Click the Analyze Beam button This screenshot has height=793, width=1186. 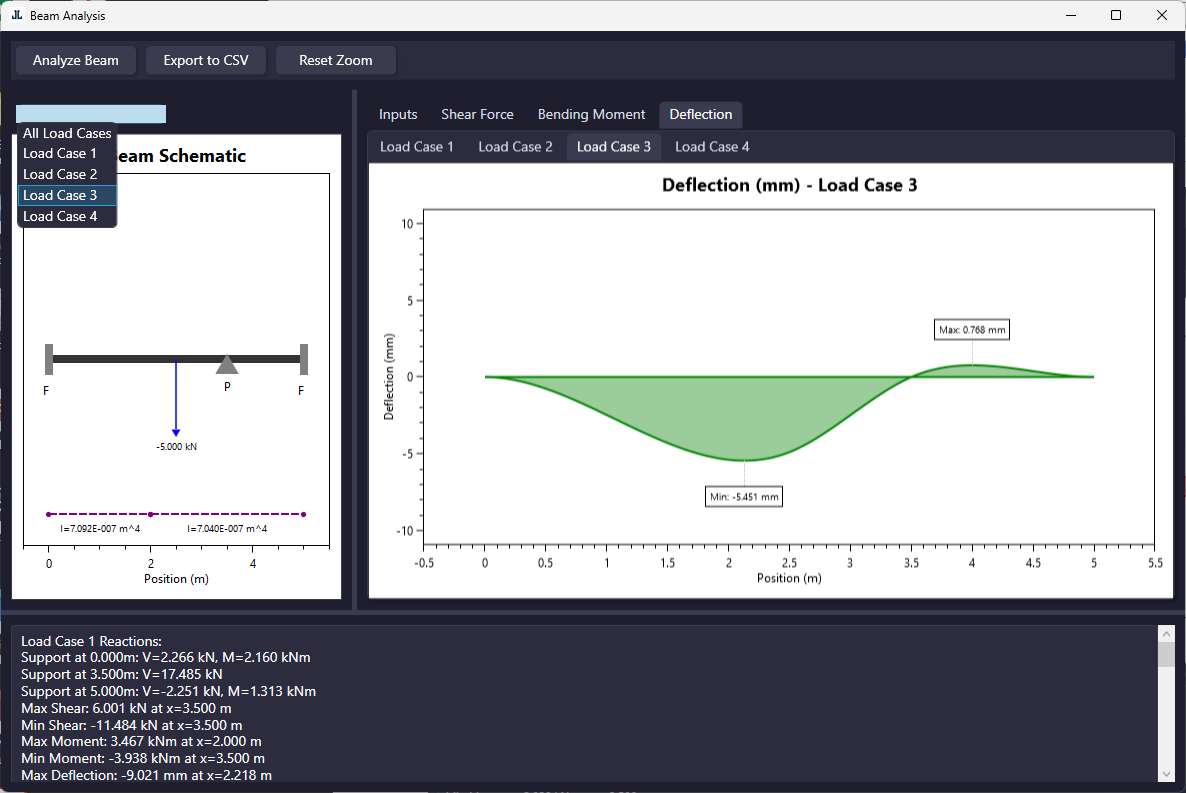pyautogui.click(x=76, y=60)
